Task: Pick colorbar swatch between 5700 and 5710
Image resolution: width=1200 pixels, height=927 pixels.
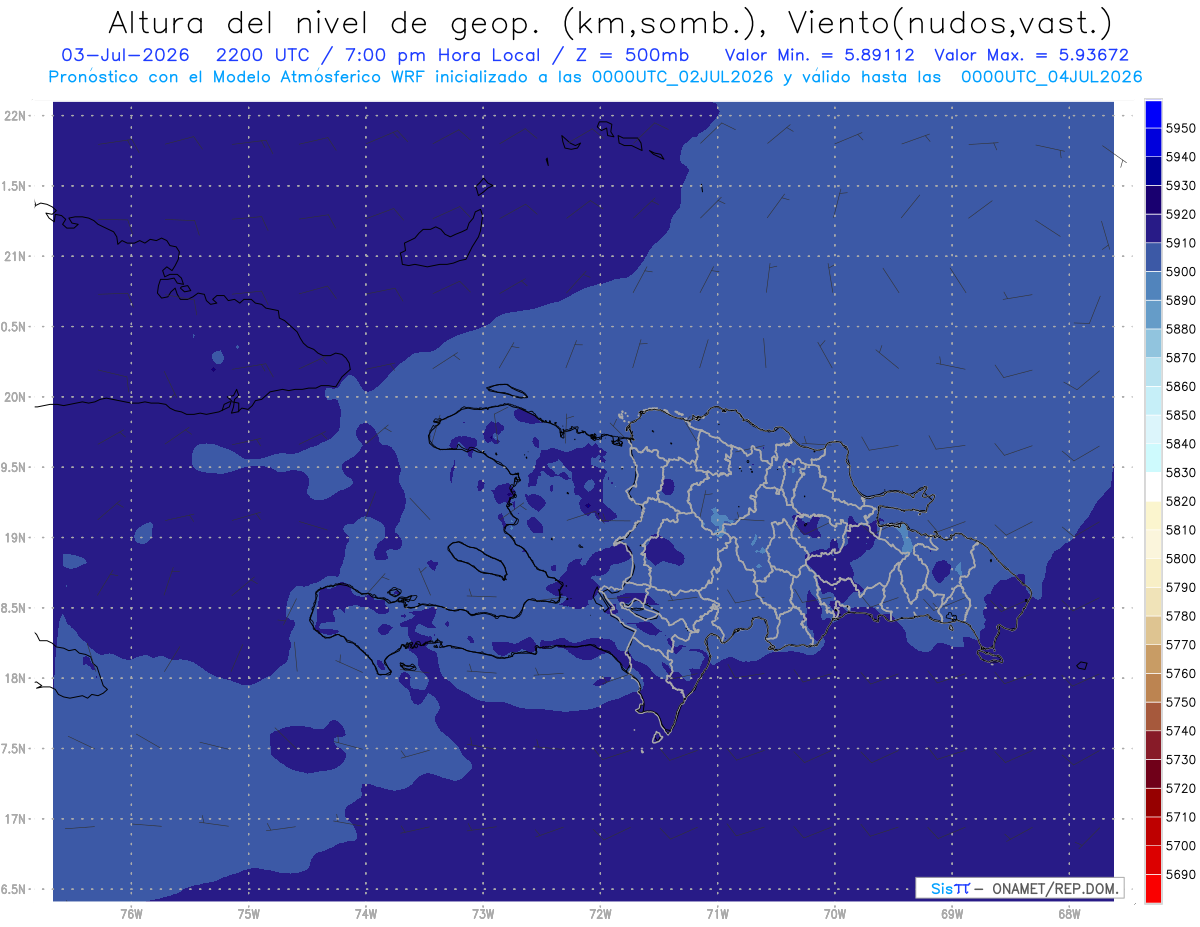Action: click(1153, 831)
